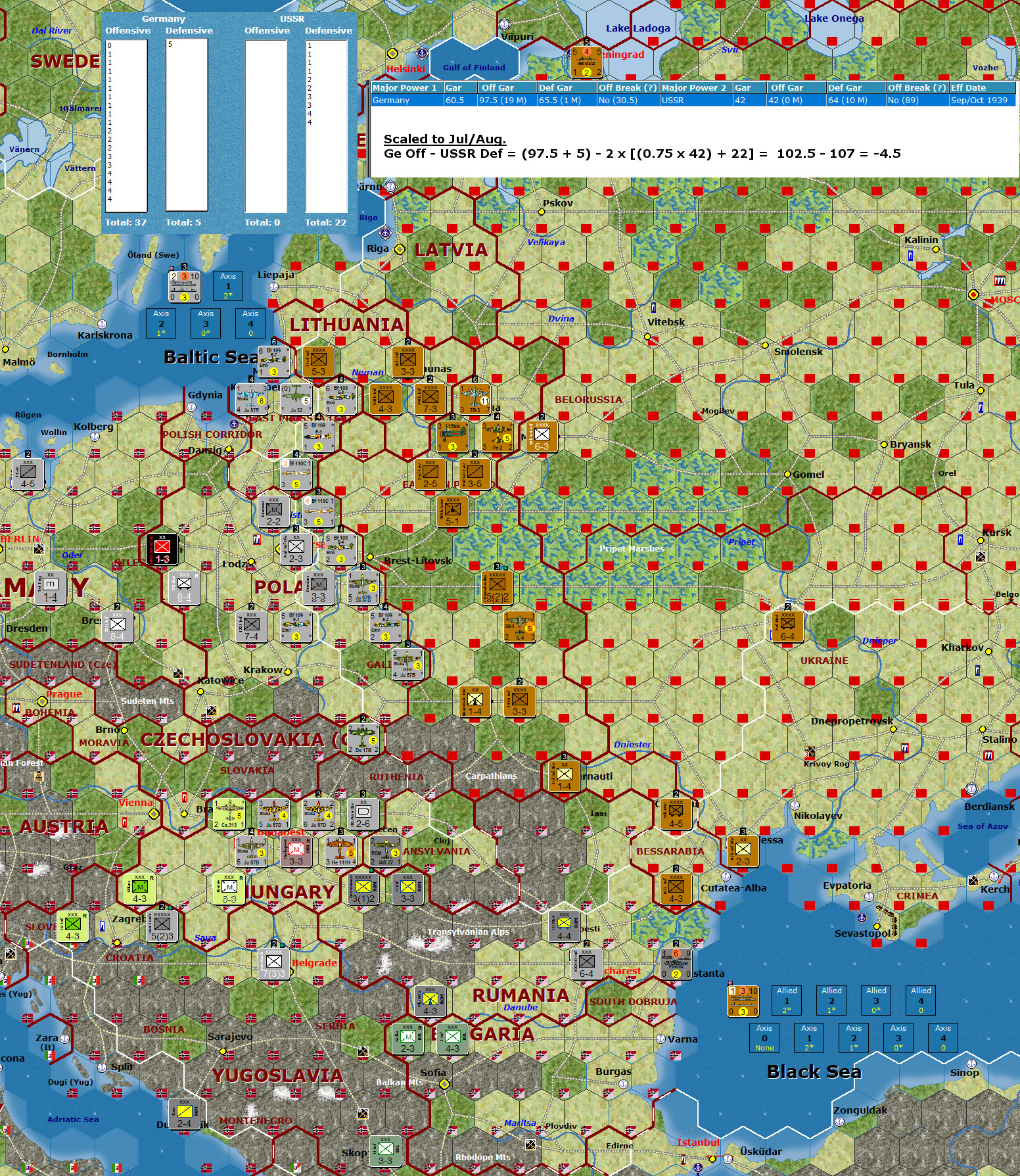1020x1176 pixels.
Task: Click the black SS 1-3 division counter
Action: [x=162, y=549]
